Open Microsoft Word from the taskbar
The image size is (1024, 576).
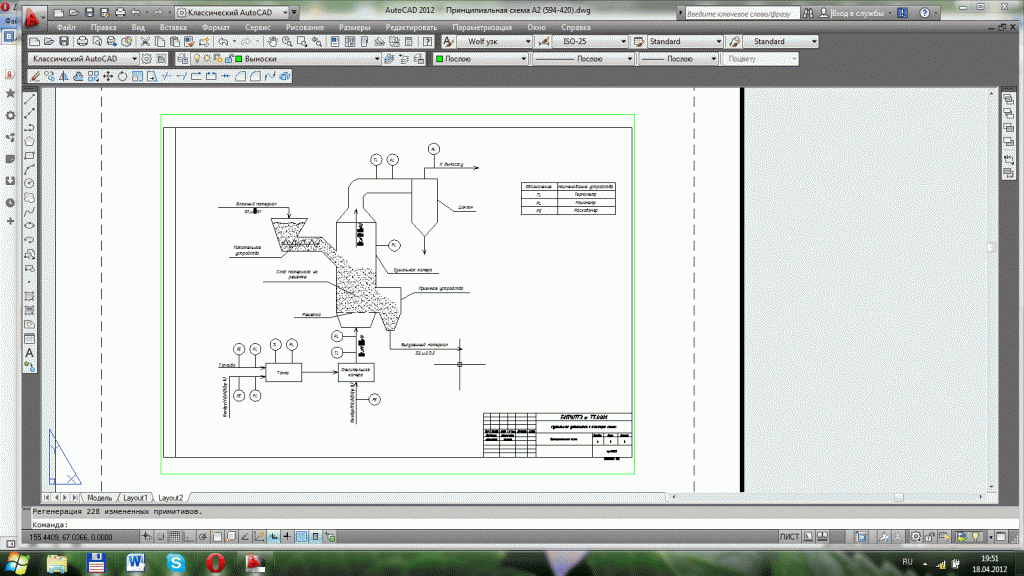[136, 562]
